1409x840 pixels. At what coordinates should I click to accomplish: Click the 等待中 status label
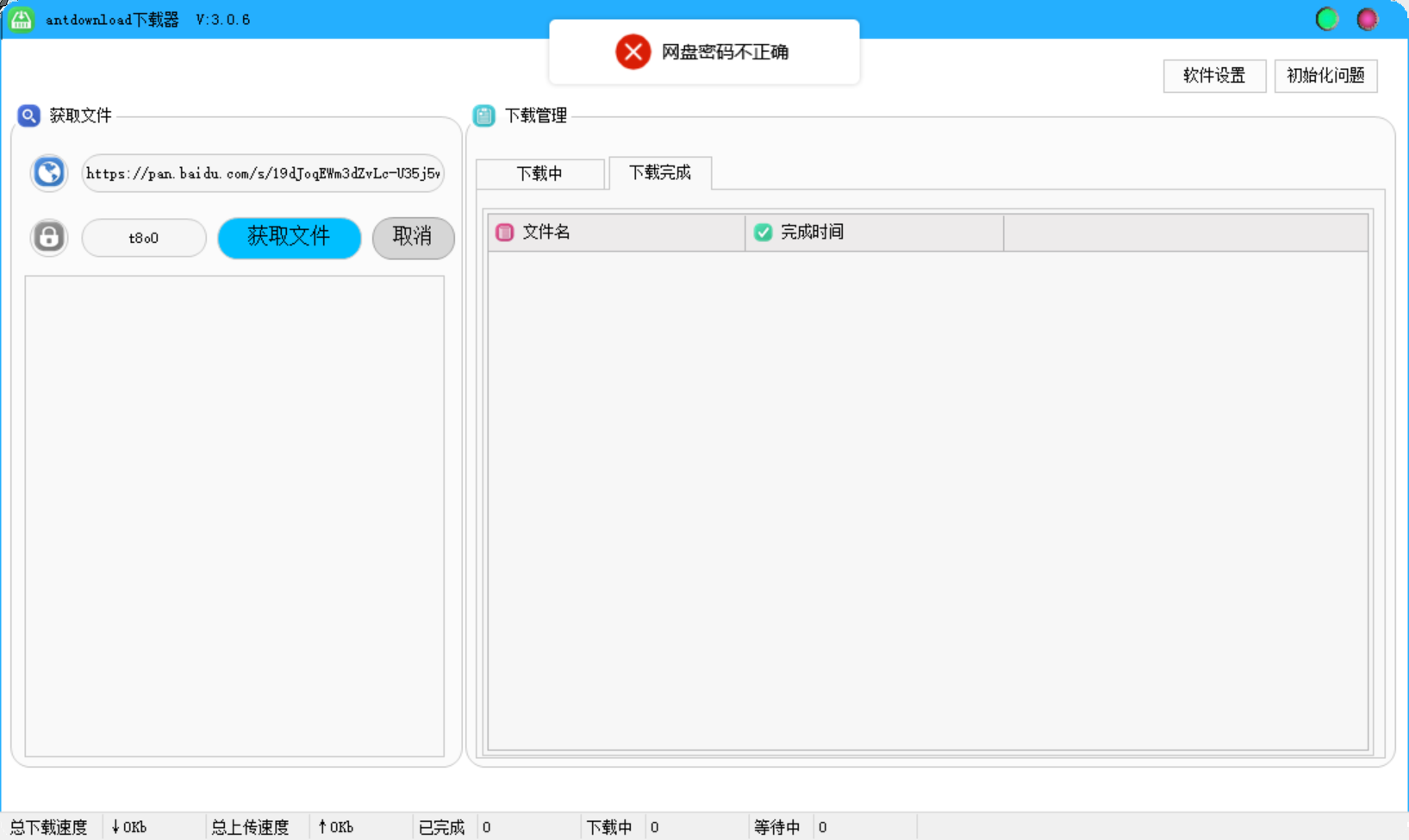click(x=777, y=827)
